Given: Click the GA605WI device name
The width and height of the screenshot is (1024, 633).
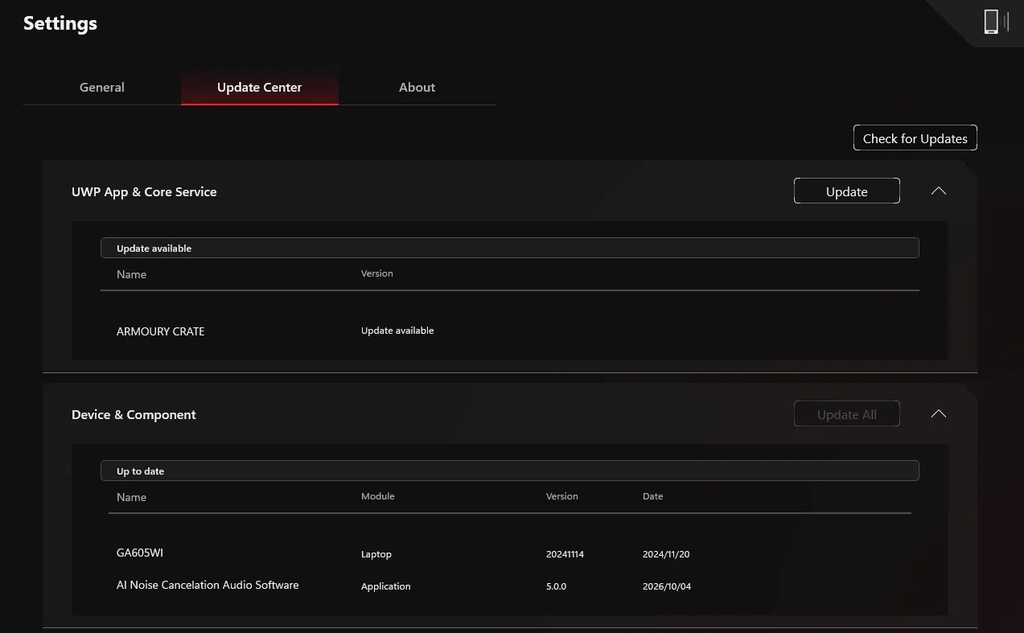Looking at the screenshot, I should pos(140,553).
